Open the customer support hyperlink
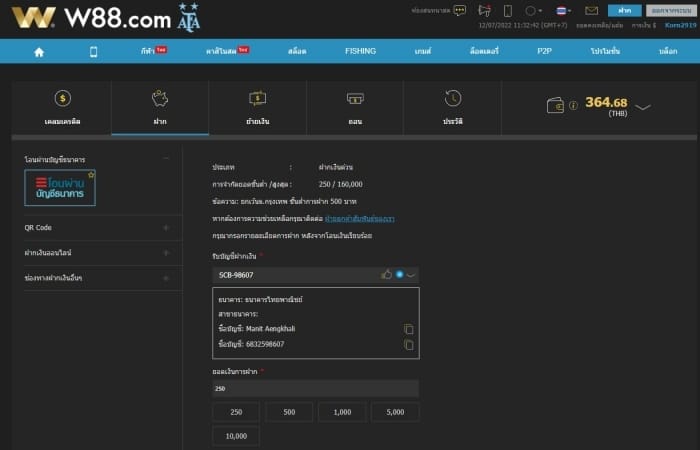The height and width of the screenshot is (450, 700). click(x=359, y=219)
